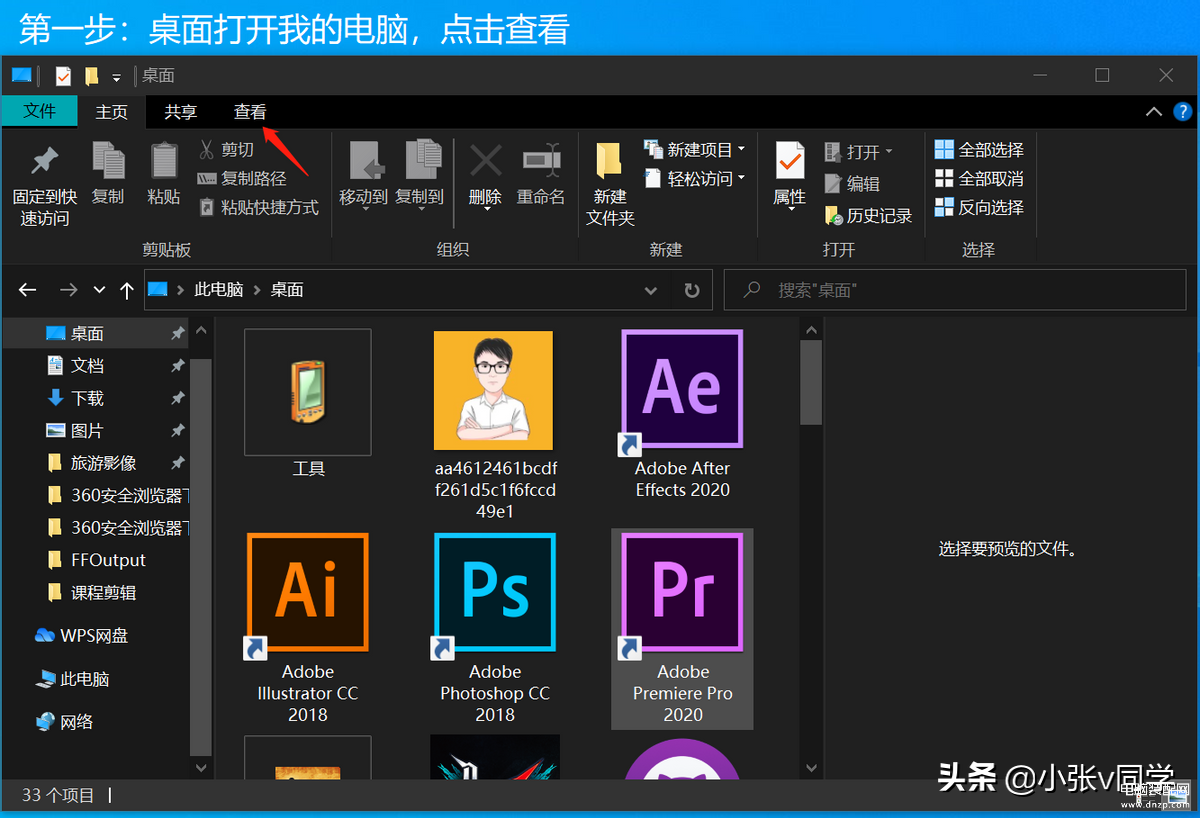The width and height of the screenshot is (1200, 818).
Task: Click Copy path (复制路径)
Action: [x=241, y=179]
